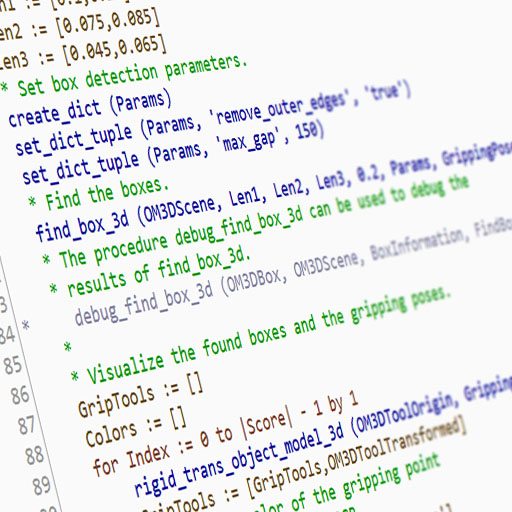Click the 'remove_outer_edges' set_dict_tuple line
The width and height of the screenshot is (512, 512).
point(213,119)
